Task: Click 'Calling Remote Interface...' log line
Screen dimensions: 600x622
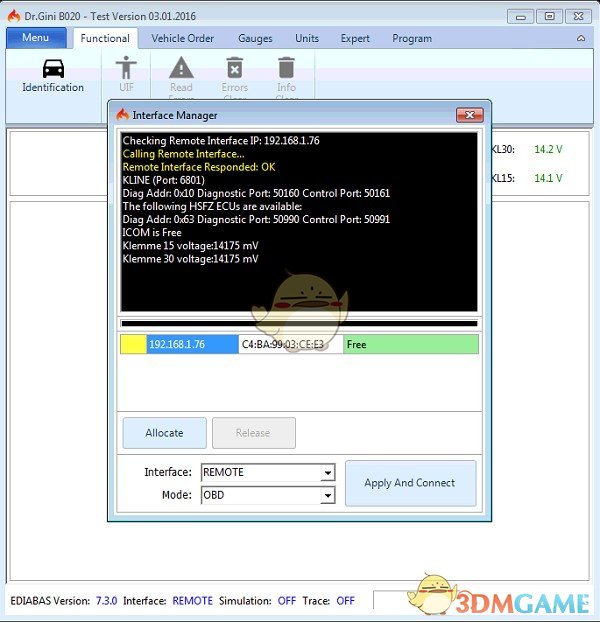Action: coord(183,154)
